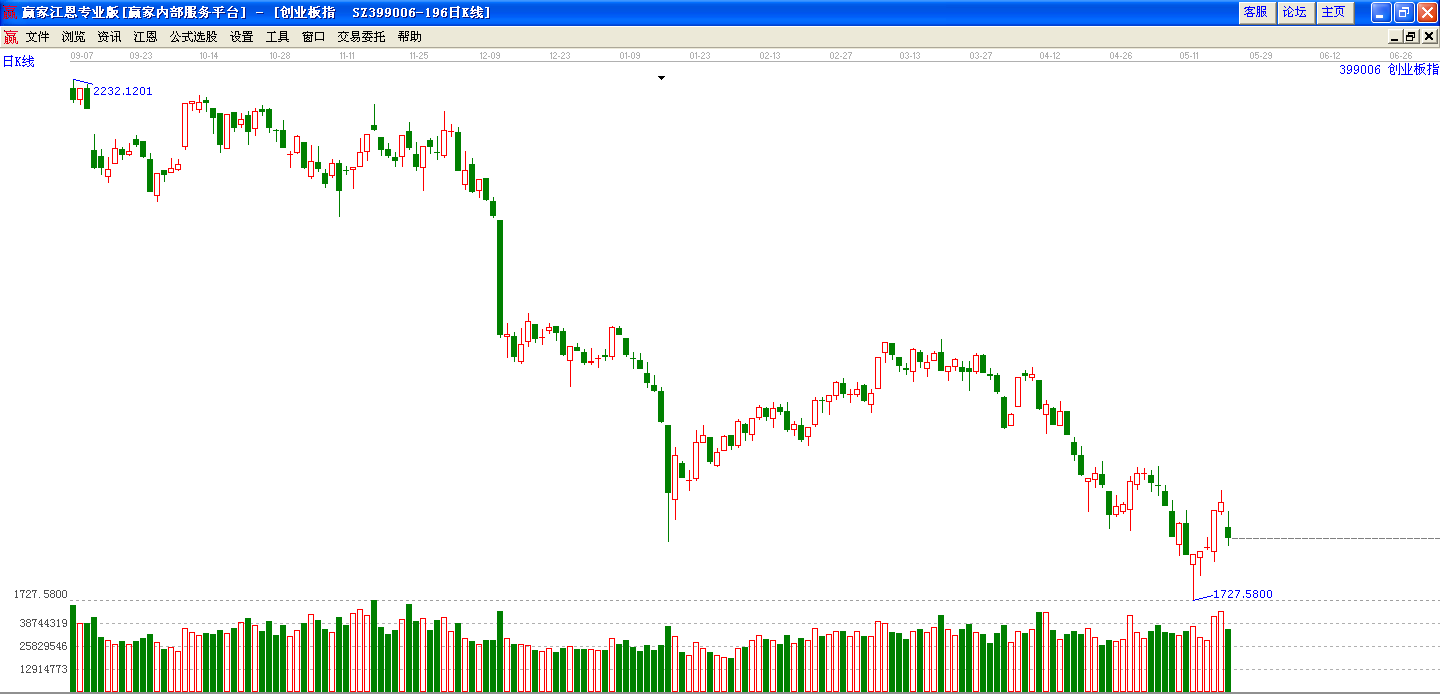The image size is (1440, 695).
Task: Open the 设置 menu
Action: (x=241, y=36)
